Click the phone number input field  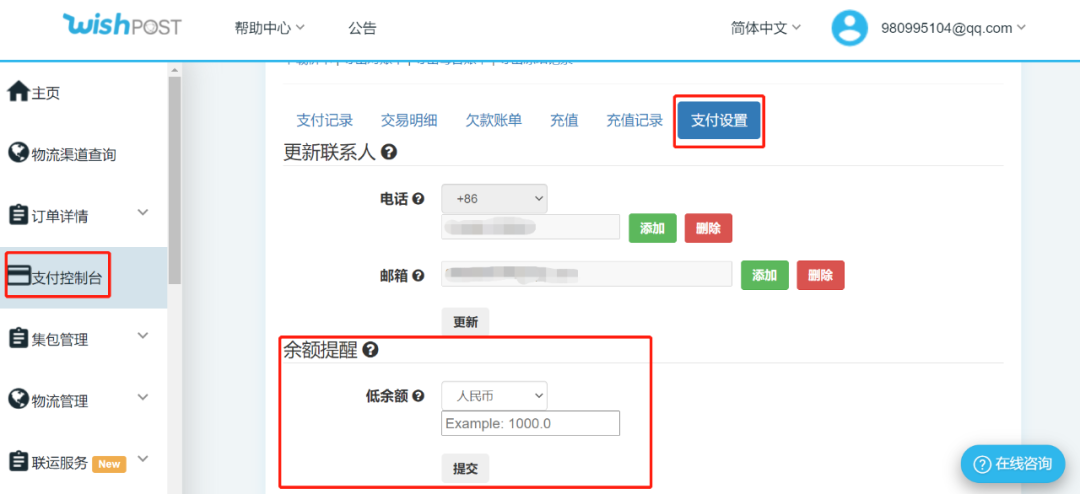[530, 227]
